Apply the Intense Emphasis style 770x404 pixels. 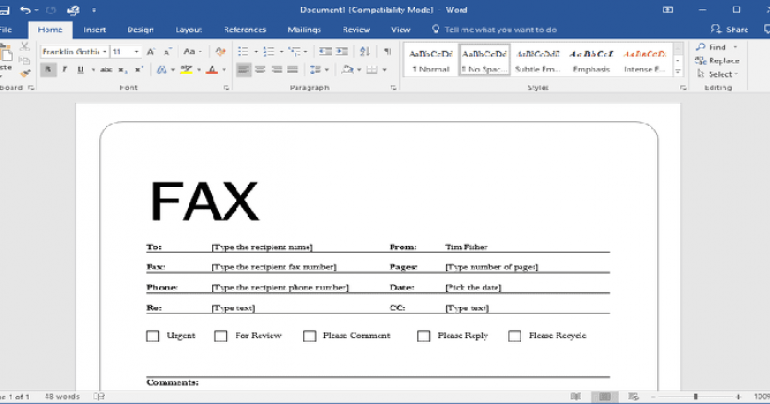click(644, 60)
